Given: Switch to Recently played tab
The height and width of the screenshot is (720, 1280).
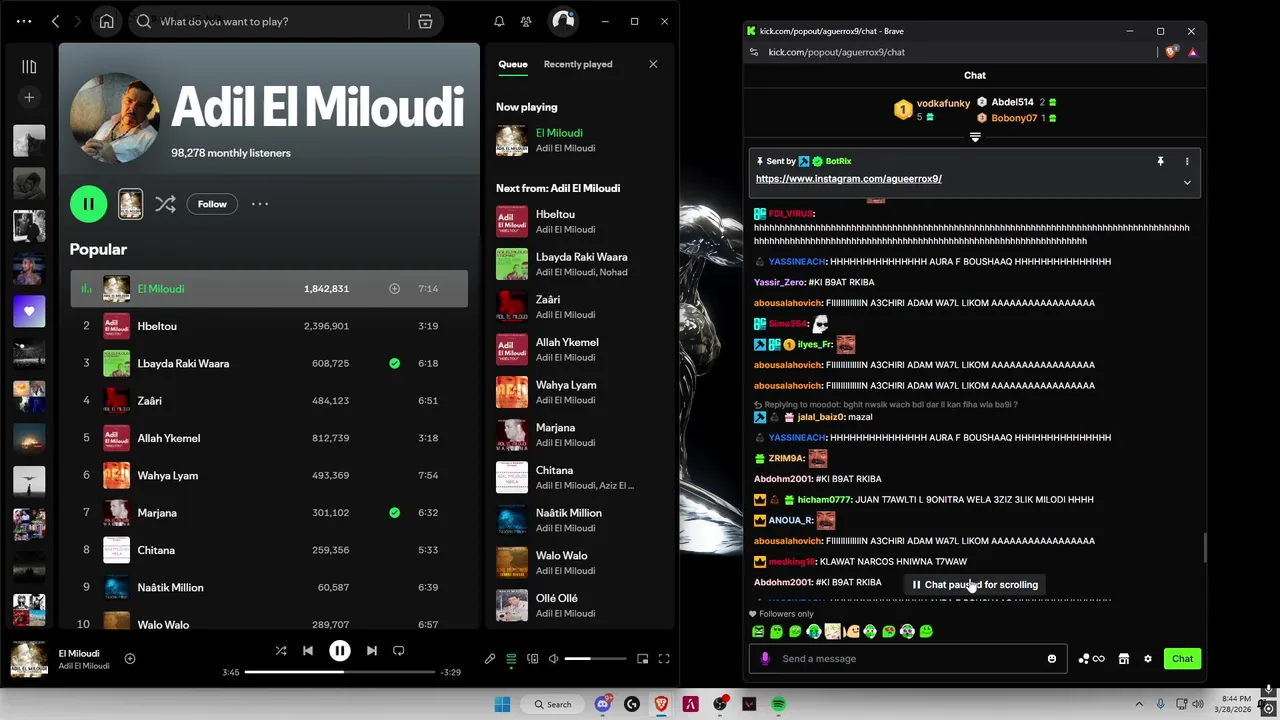Looking at the screenshot, I should [578, 64].
